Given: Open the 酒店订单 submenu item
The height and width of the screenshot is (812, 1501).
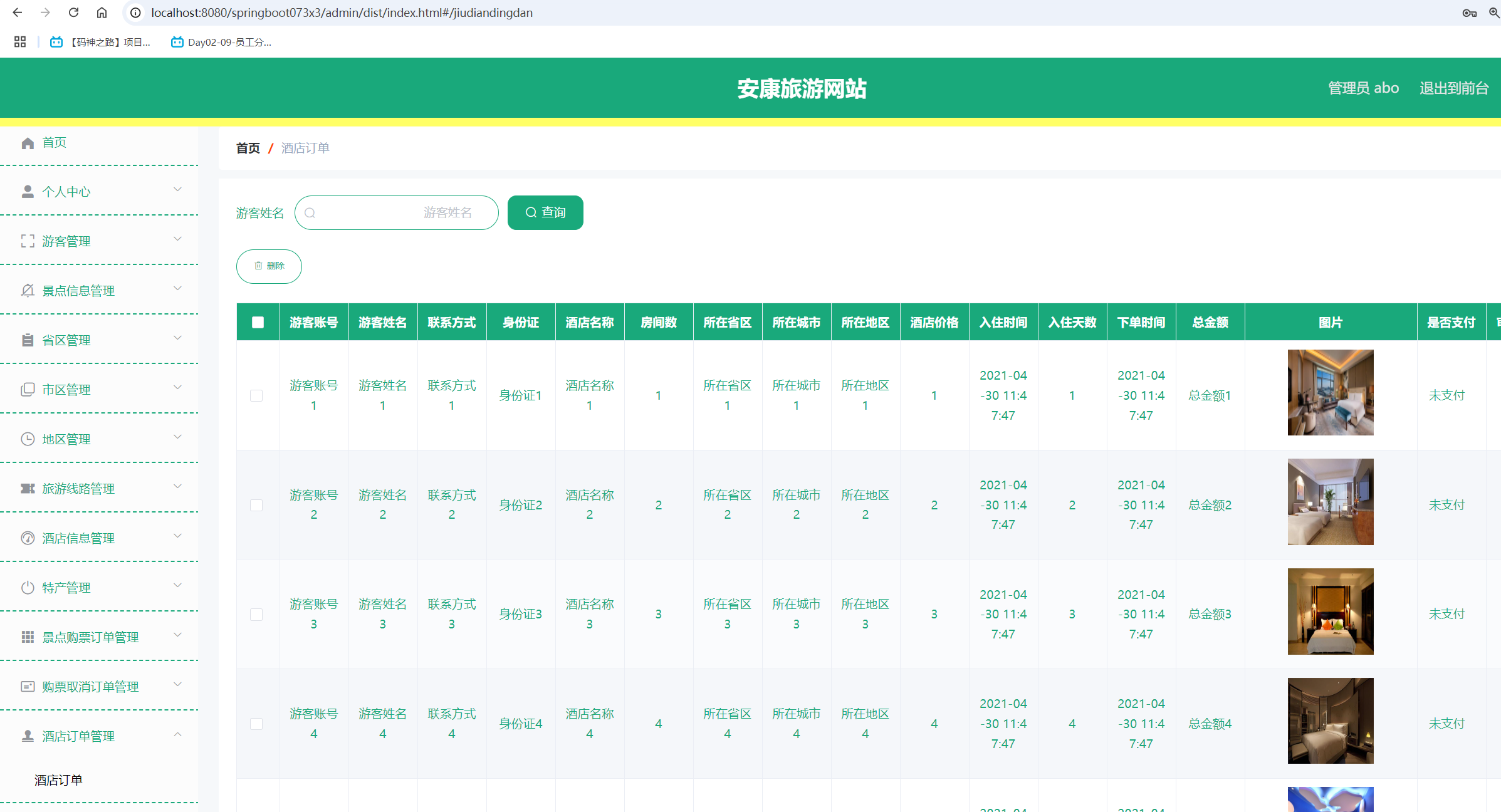Looking at the screenshot, I should coord(58,780).
